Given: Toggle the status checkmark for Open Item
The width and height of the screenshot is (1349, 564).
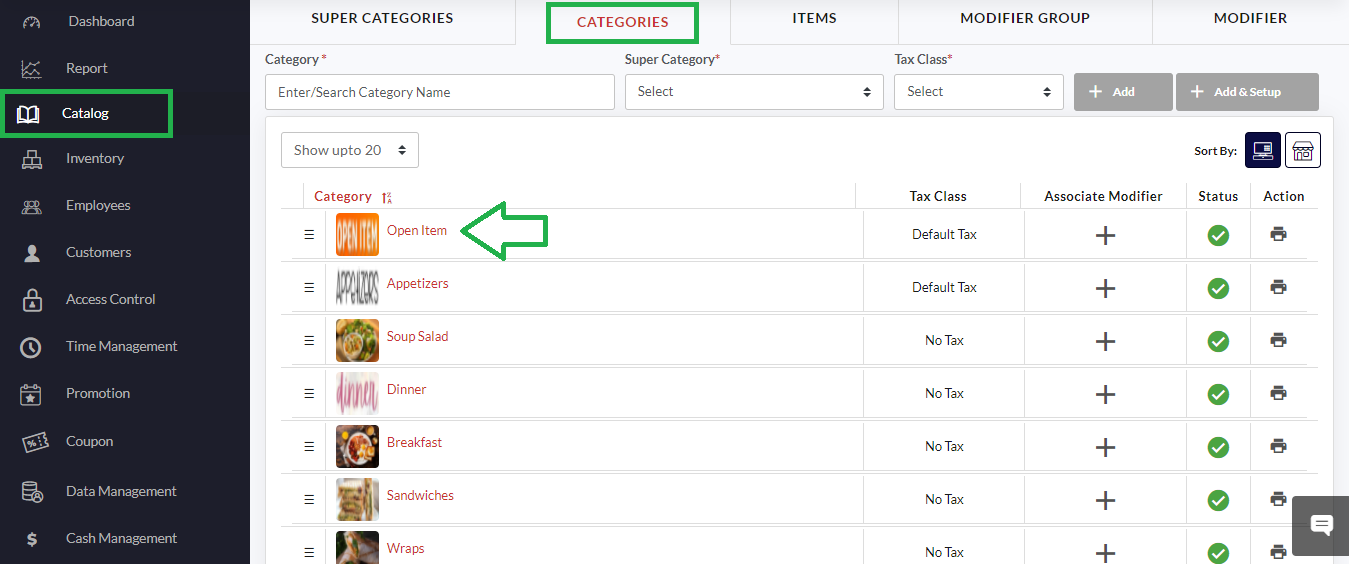Looking at the screenshot, I should 1217,235.
